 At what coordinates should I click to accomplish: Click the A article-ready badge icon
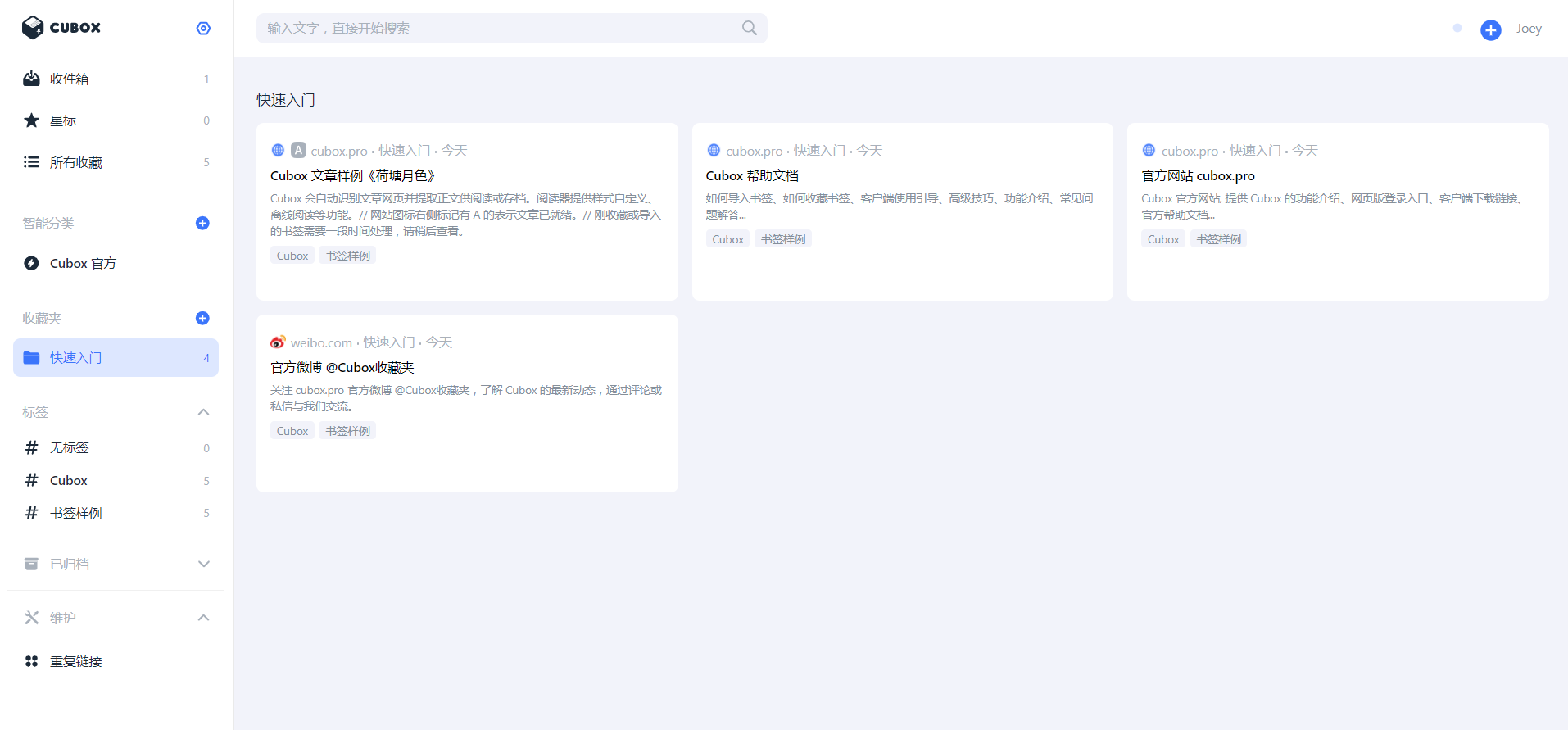298,150
